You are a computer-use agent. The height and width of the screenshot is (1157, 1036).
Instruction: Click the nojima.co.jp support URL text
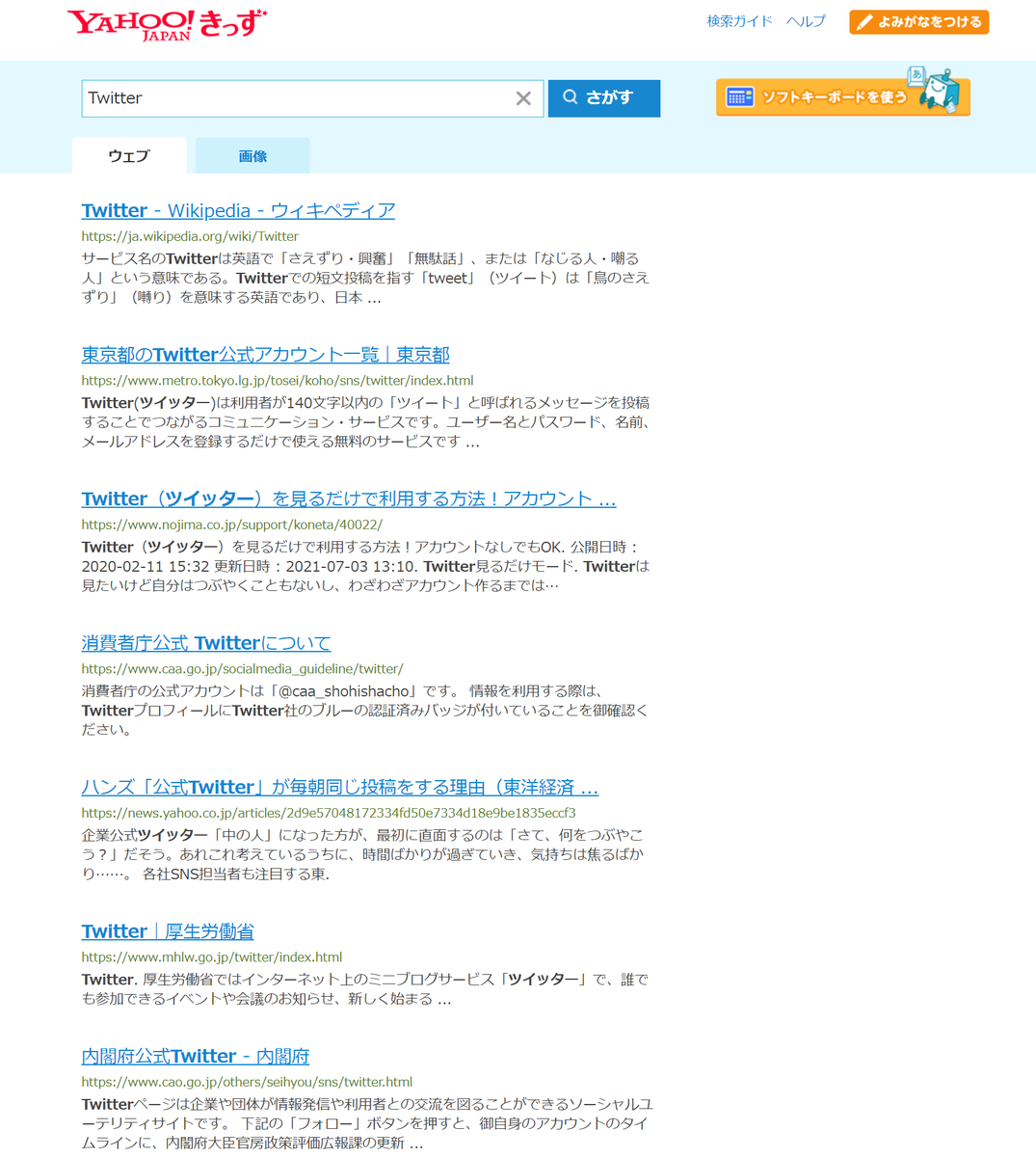tap(231, 525)
